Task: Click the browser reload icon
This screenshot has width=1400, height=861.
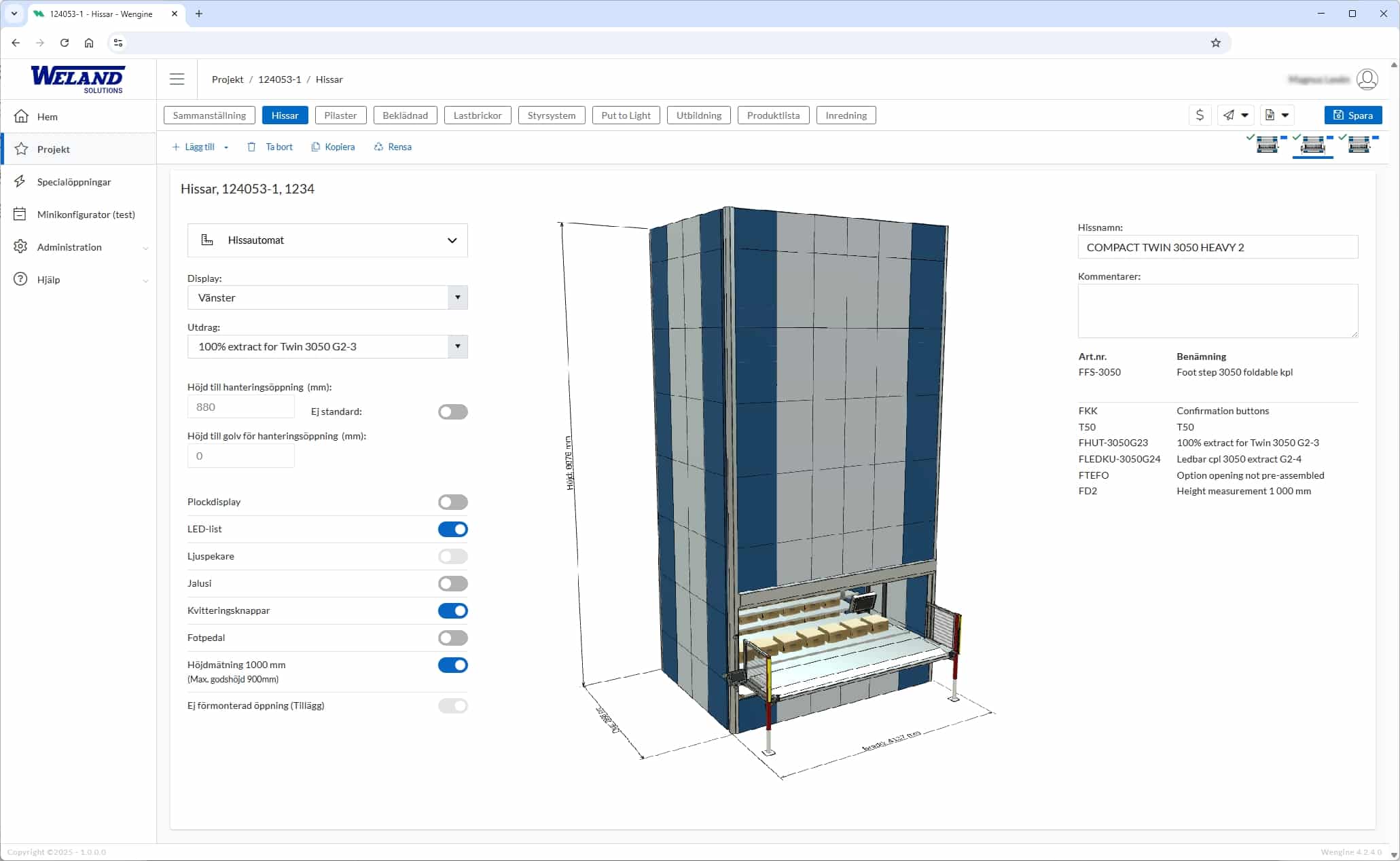Action: coord(65,43)
